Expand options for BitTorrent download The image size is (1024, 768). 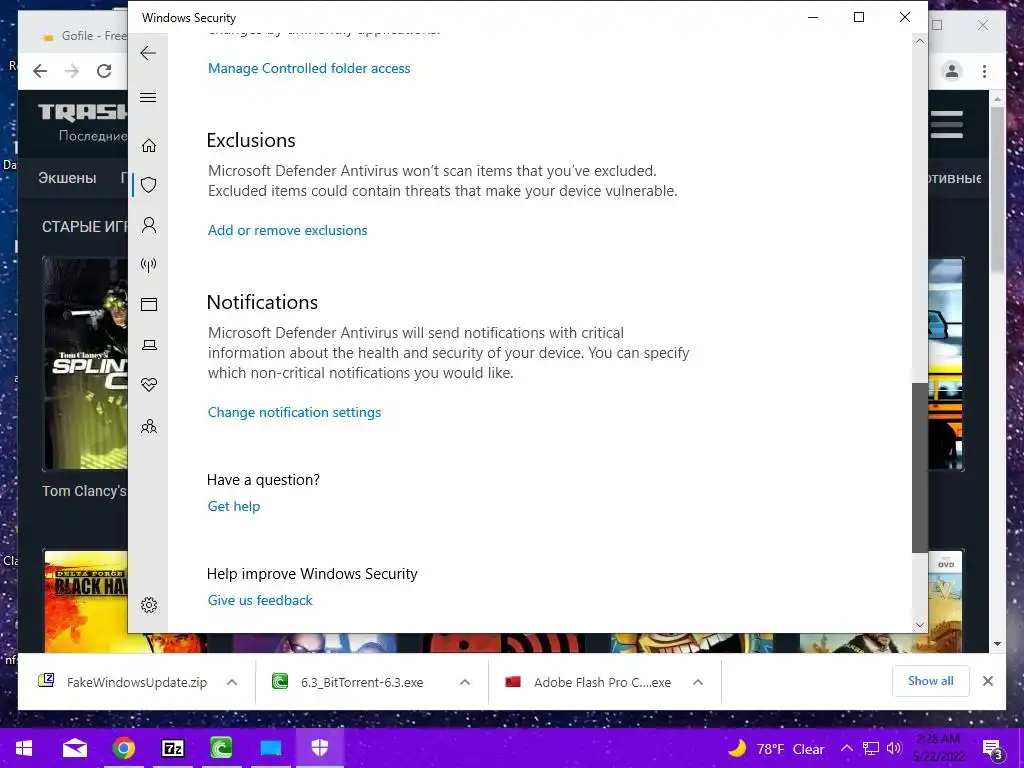465,682
